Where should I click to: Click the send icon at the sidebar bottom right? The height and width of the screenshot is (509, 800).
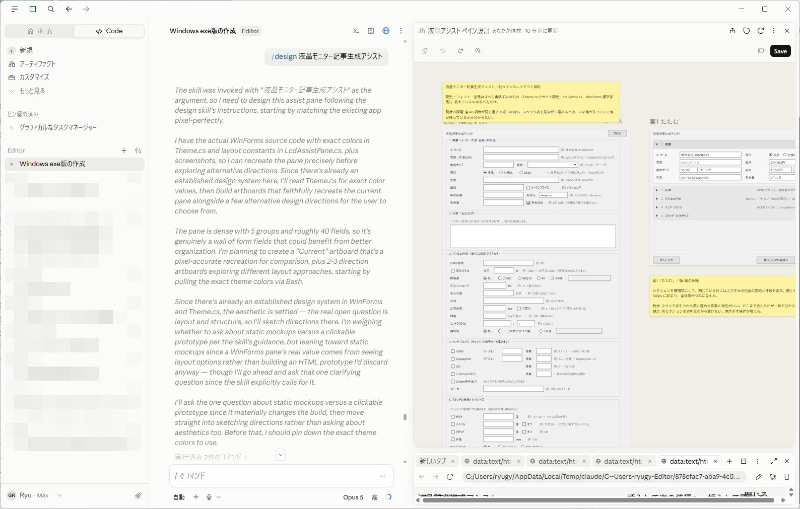coord(138,495)
